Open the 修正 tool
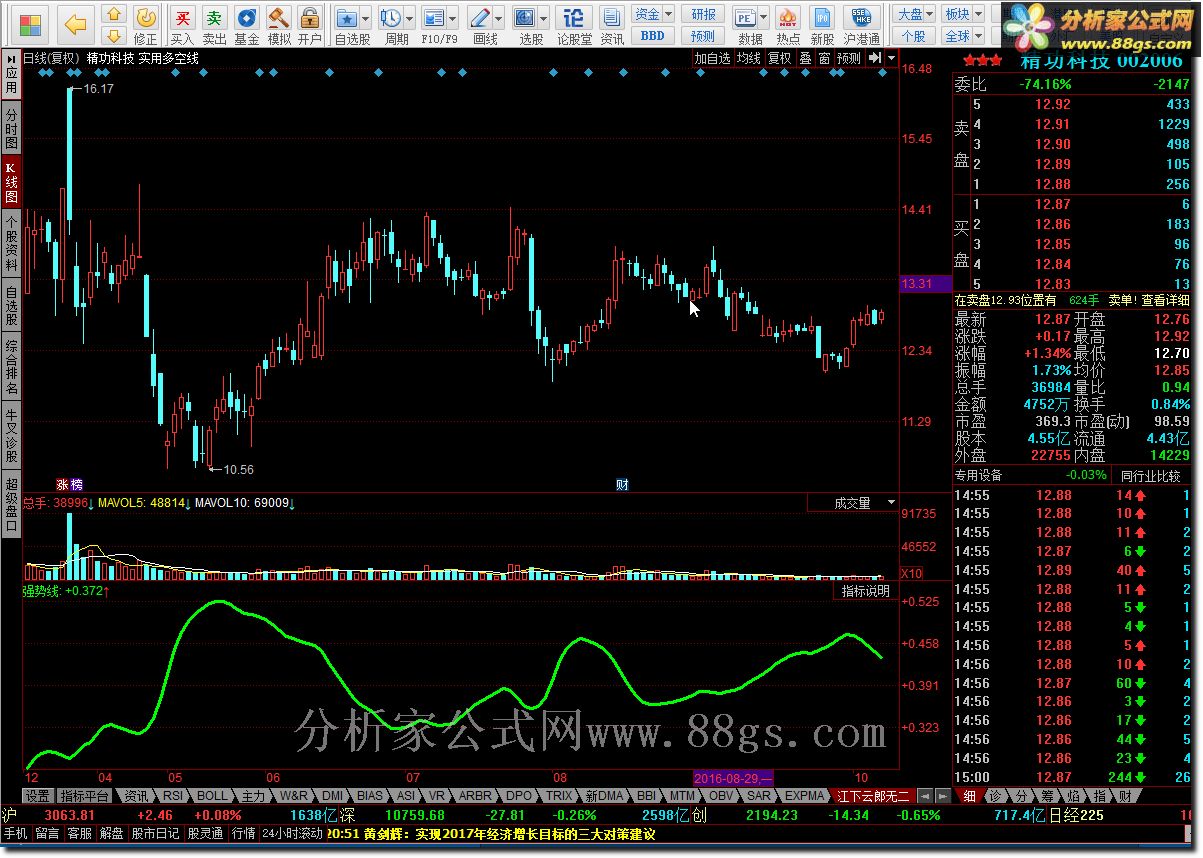 click(146, 24)
